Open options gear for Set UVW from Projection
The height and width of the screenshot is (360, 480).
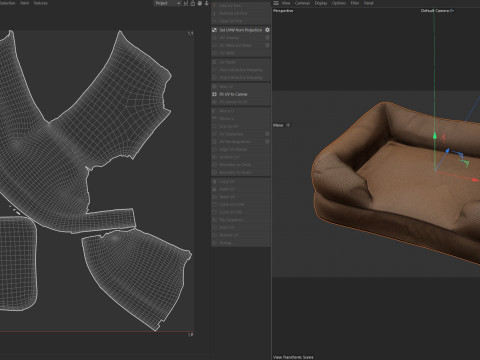point(267,30)
